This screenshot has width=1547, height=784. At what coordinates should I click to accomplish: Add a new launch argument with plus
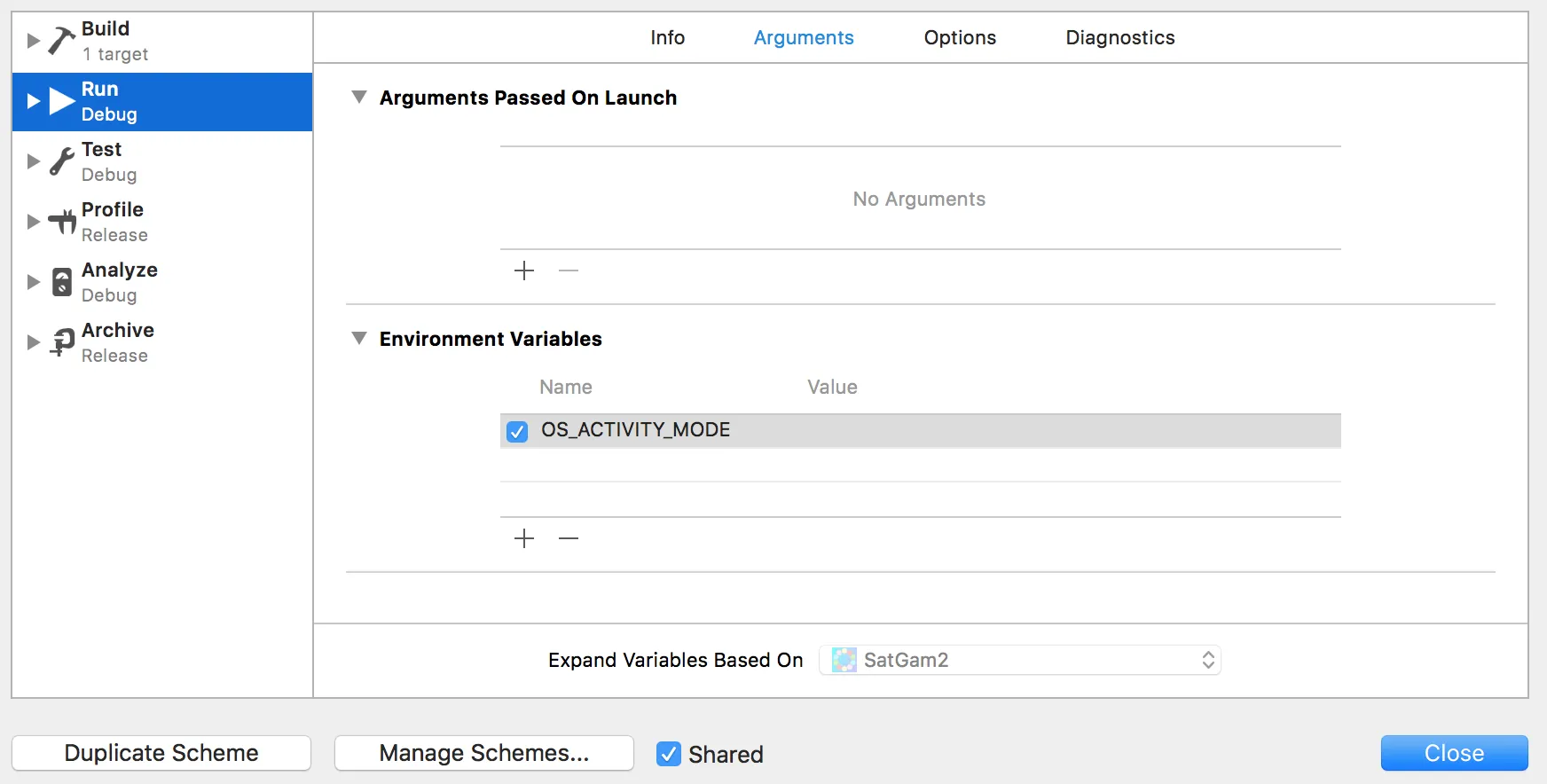coord(524,270)
